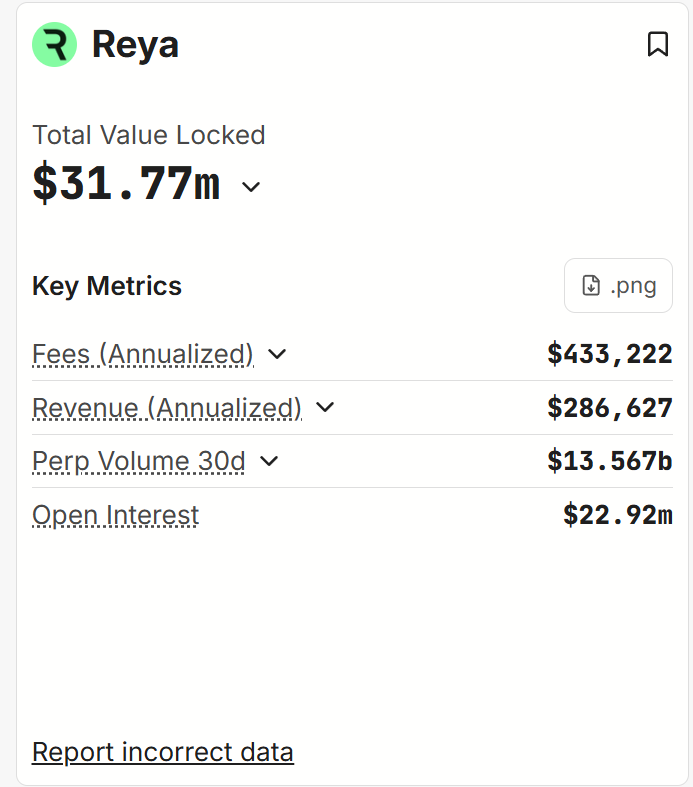This screenshot has height=787, width=693.
Task: Click the Fees (Annualized) label
Action: click(143, 354)
